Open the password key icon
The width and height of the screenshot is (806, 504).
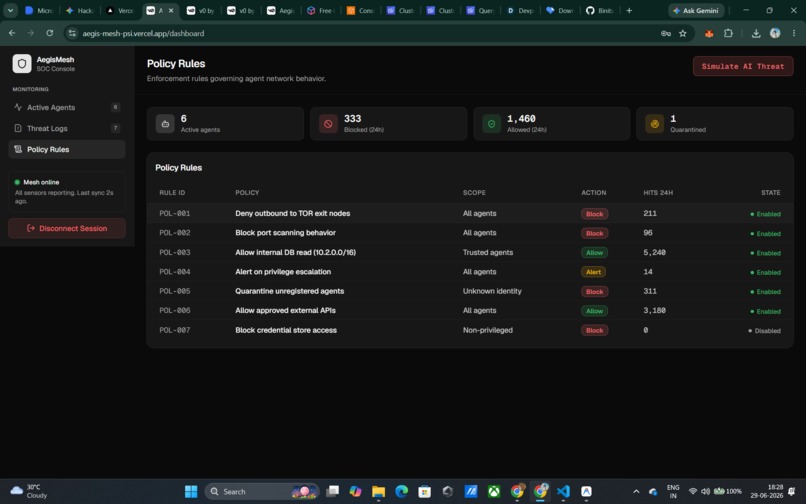point(666,33)
